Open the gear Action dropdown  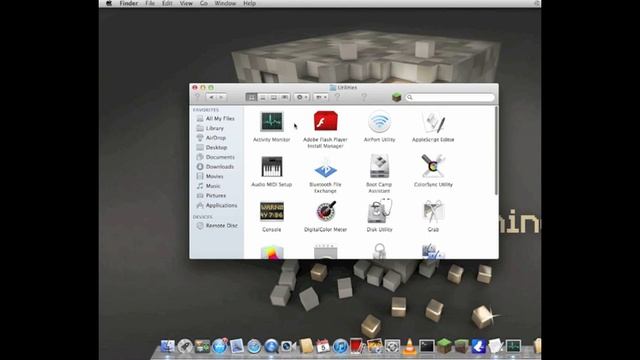tap(302, 97)
